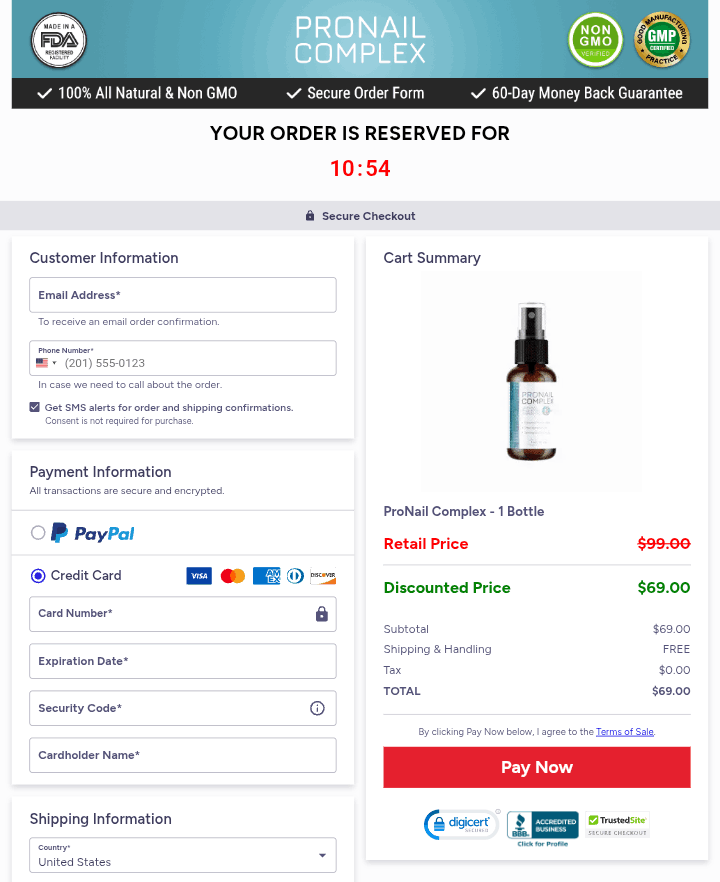Click the DigiCert secured seal
The image size is (720, 882).
tap(462, 825)
